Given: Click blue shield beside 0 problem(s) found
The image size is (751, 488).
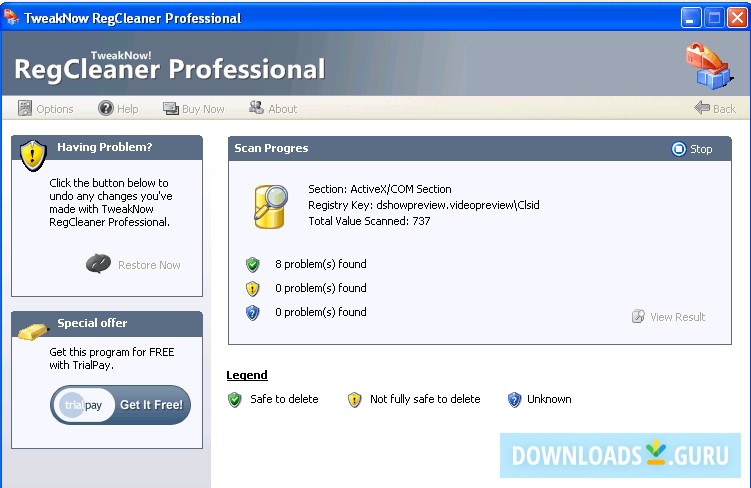Looking at the screenshot, I should pyautogui.click(x=252, y=312).
